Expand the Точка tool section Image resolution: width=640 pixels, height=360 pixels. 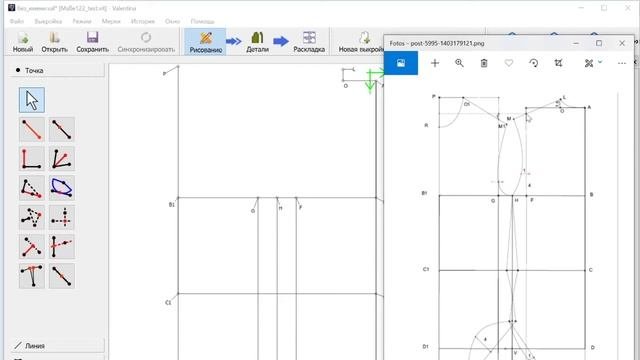[x=57, y=71]
